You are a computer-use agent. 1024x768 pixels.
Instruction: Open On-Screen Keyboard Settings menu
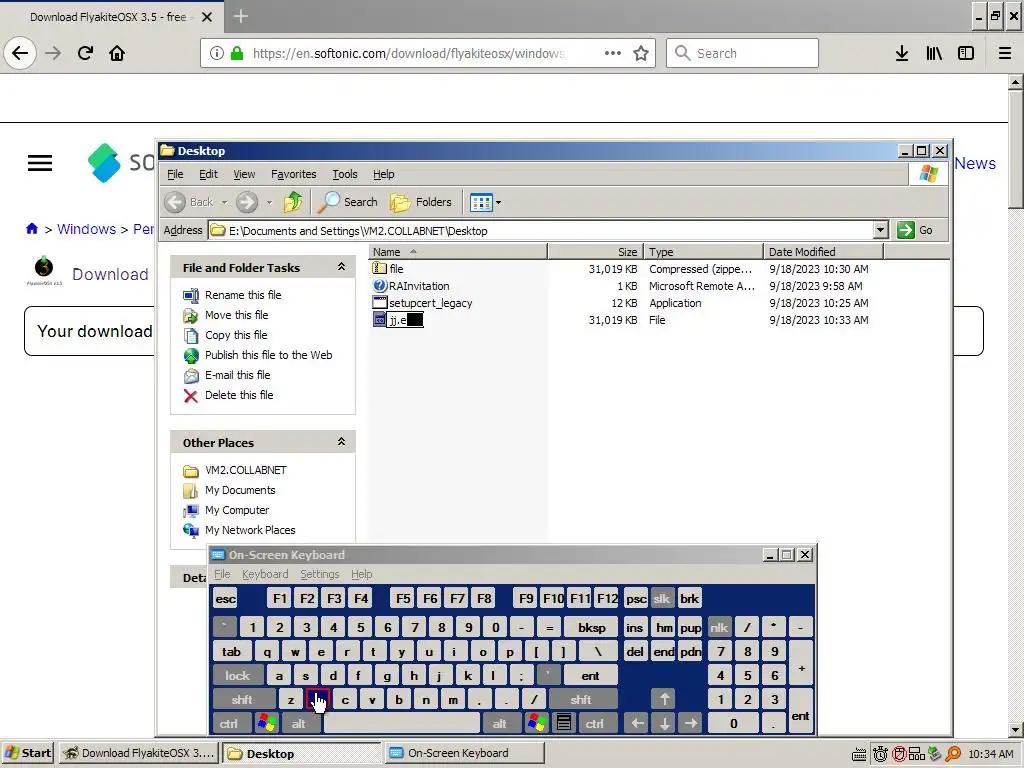coord(319,574)
